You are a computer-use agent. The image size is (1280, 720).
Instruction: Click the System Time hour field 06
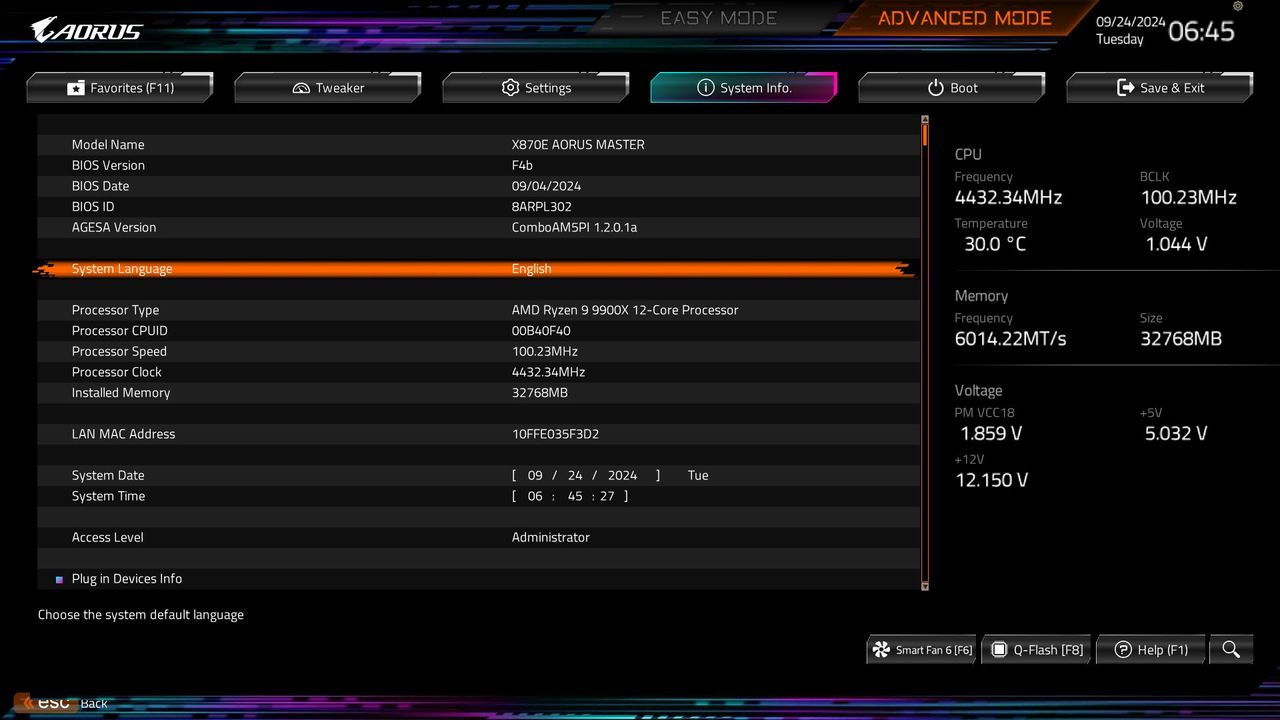(x=535, y=497)
